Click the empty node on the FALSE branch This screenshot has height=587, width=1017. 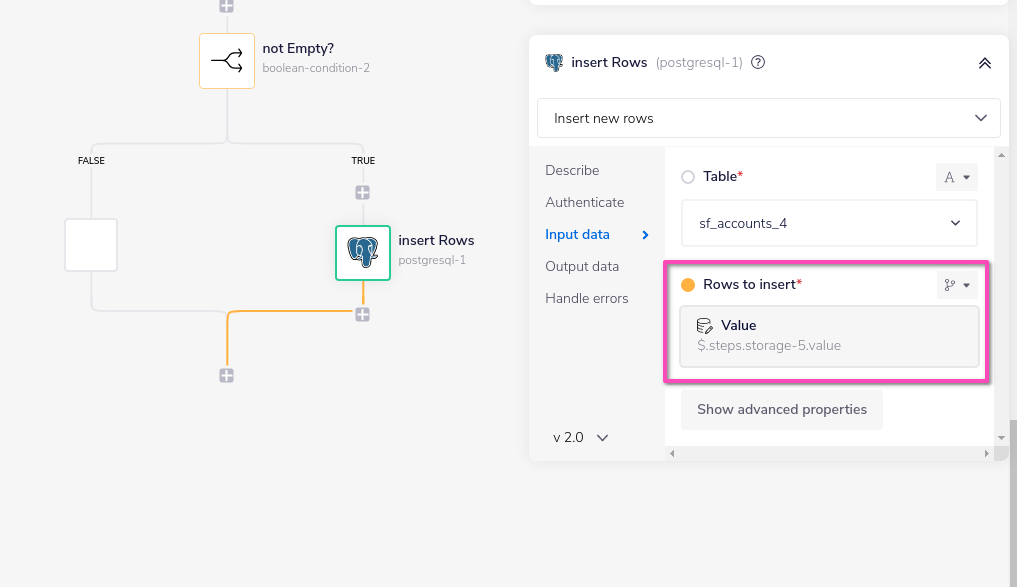click(90, 244)
